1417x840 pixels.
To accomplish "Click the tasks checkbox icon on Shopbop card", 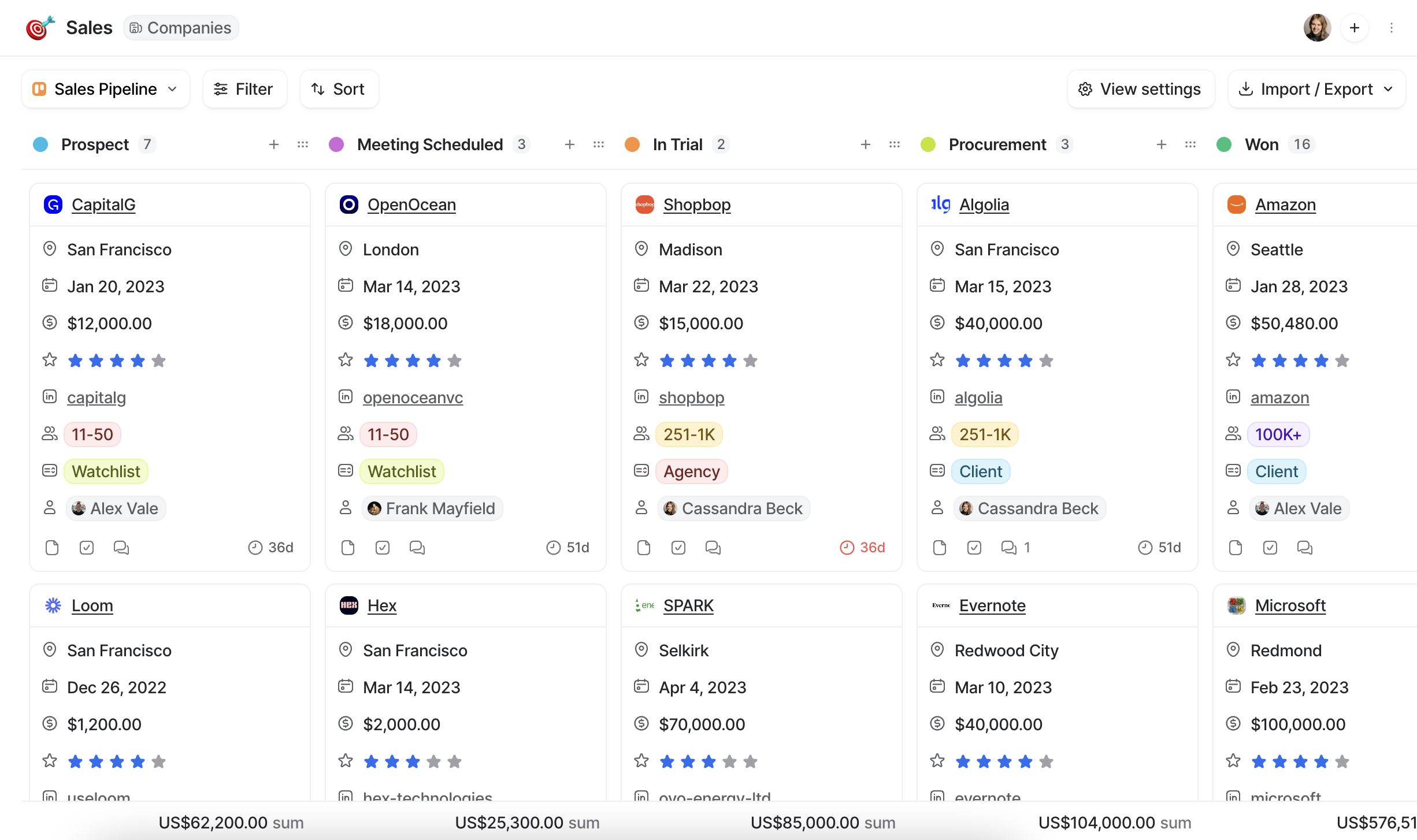I will click(x=678, y=548).
